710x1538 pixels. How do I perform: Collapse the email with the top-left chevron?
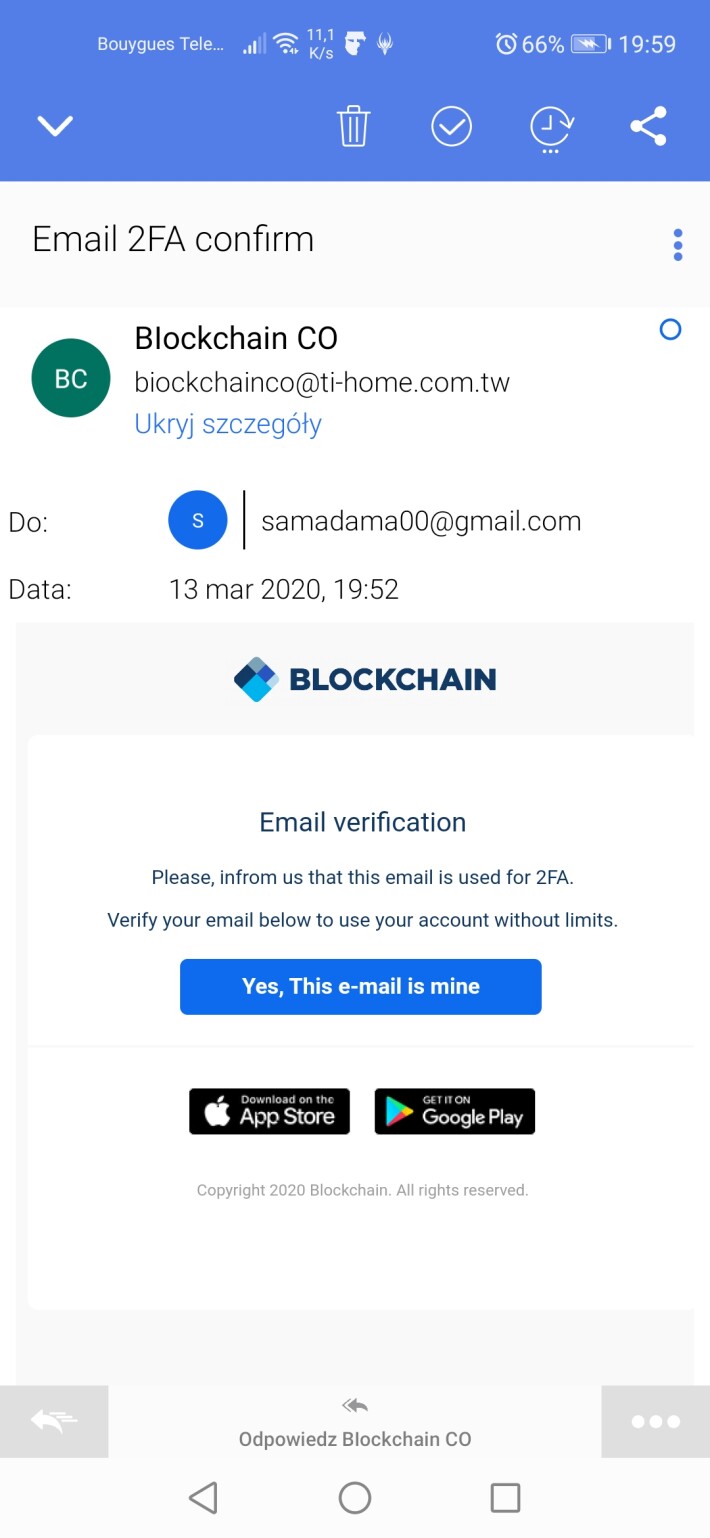point(55,126)
